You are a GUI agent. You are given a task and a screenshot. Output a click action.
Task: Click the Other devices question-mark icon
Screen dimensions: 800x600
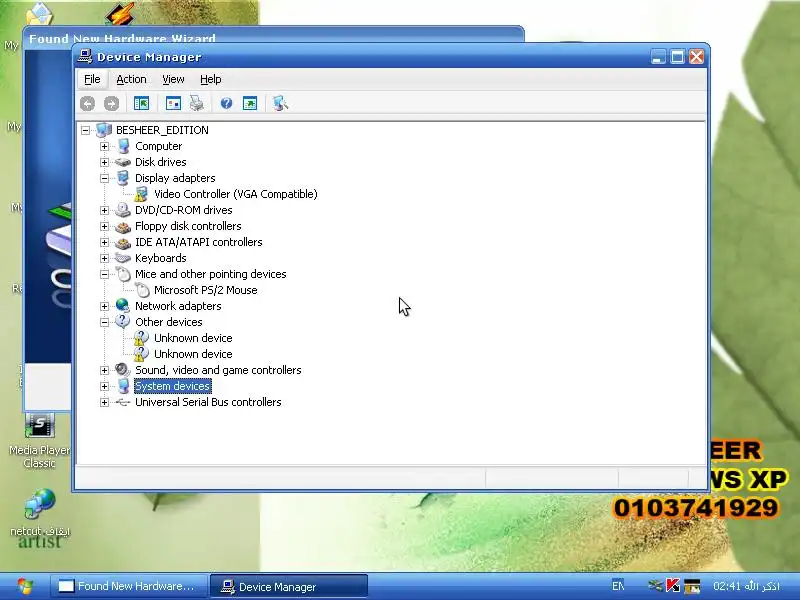pos(122,321)
